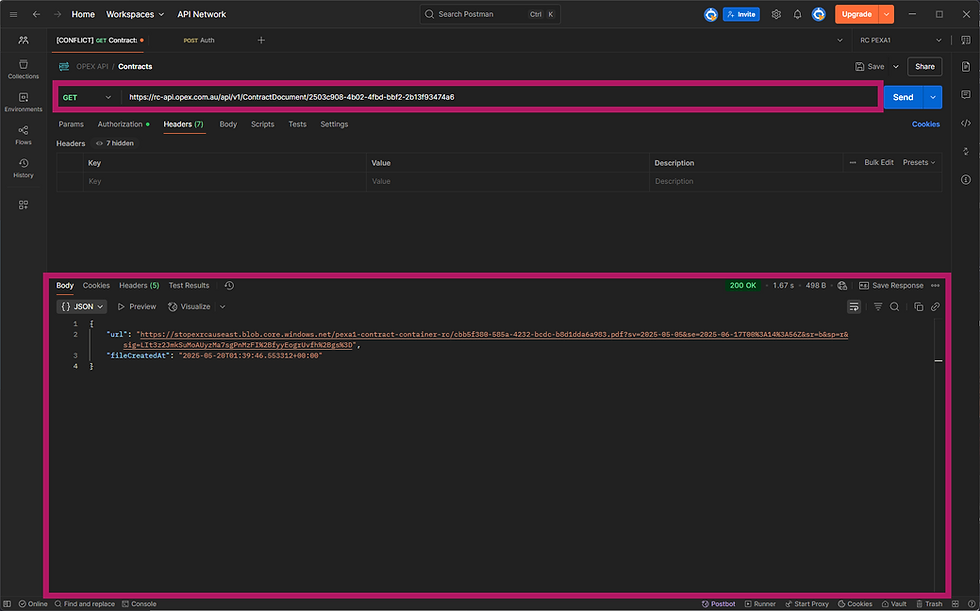Screen dimensions: 980x611
Task: Click the blue Send button
Action: coord(903,97)
